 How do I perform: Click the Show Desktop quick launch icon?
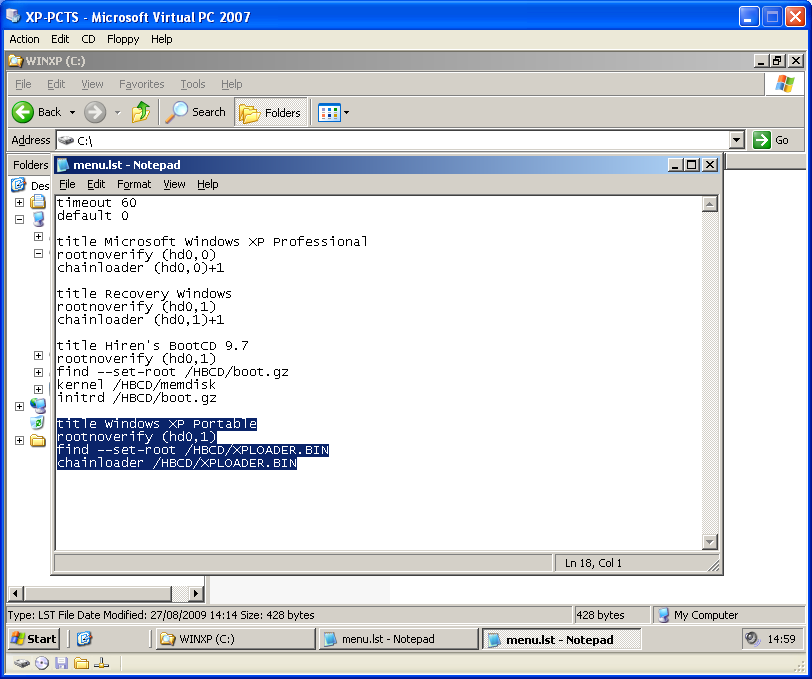[84, 639]
